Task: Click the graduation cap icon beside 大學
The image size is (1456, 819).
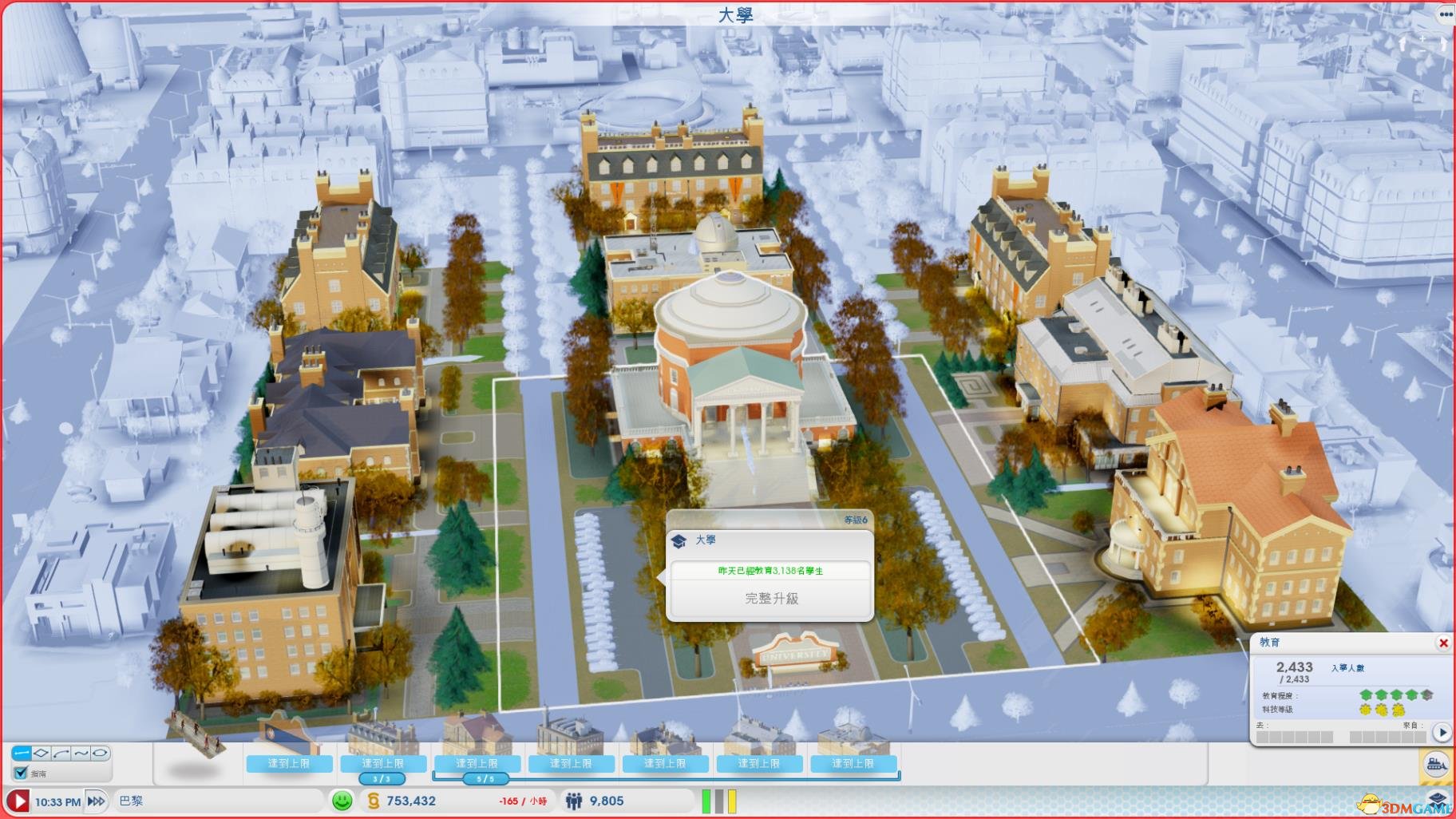Action: pyautogui.click(x=679, y=541)
